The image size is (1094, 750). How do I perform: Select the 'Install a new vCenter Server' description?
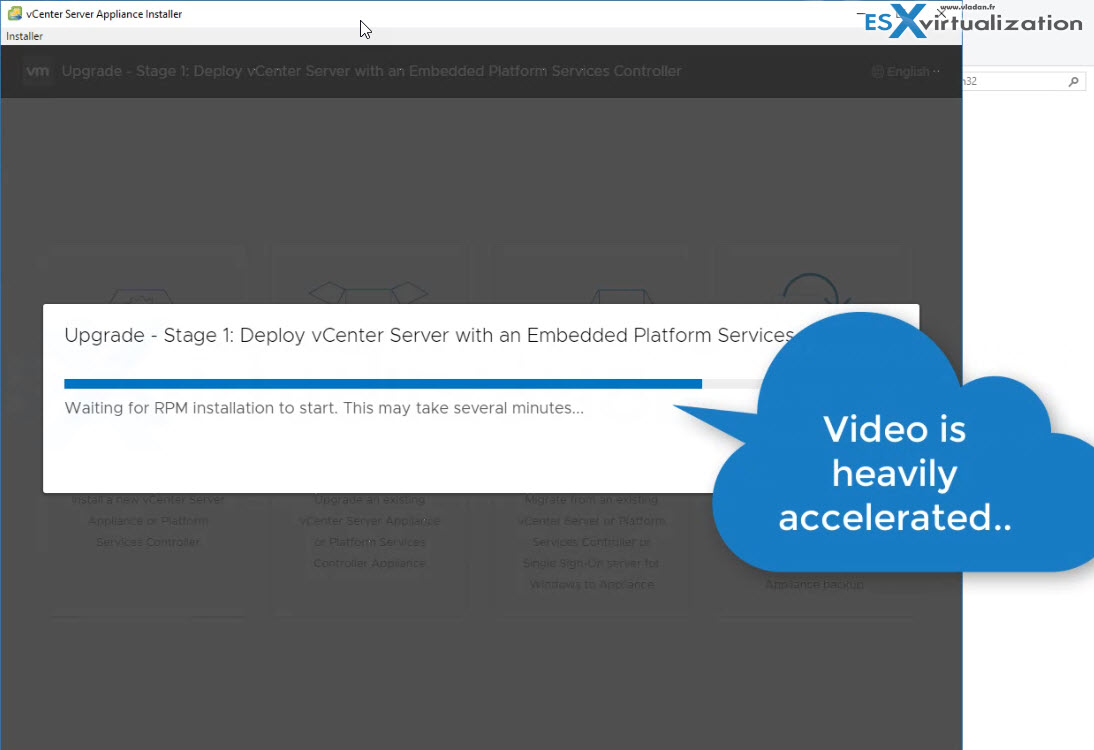pyautogui.click(x=148, y=520)
